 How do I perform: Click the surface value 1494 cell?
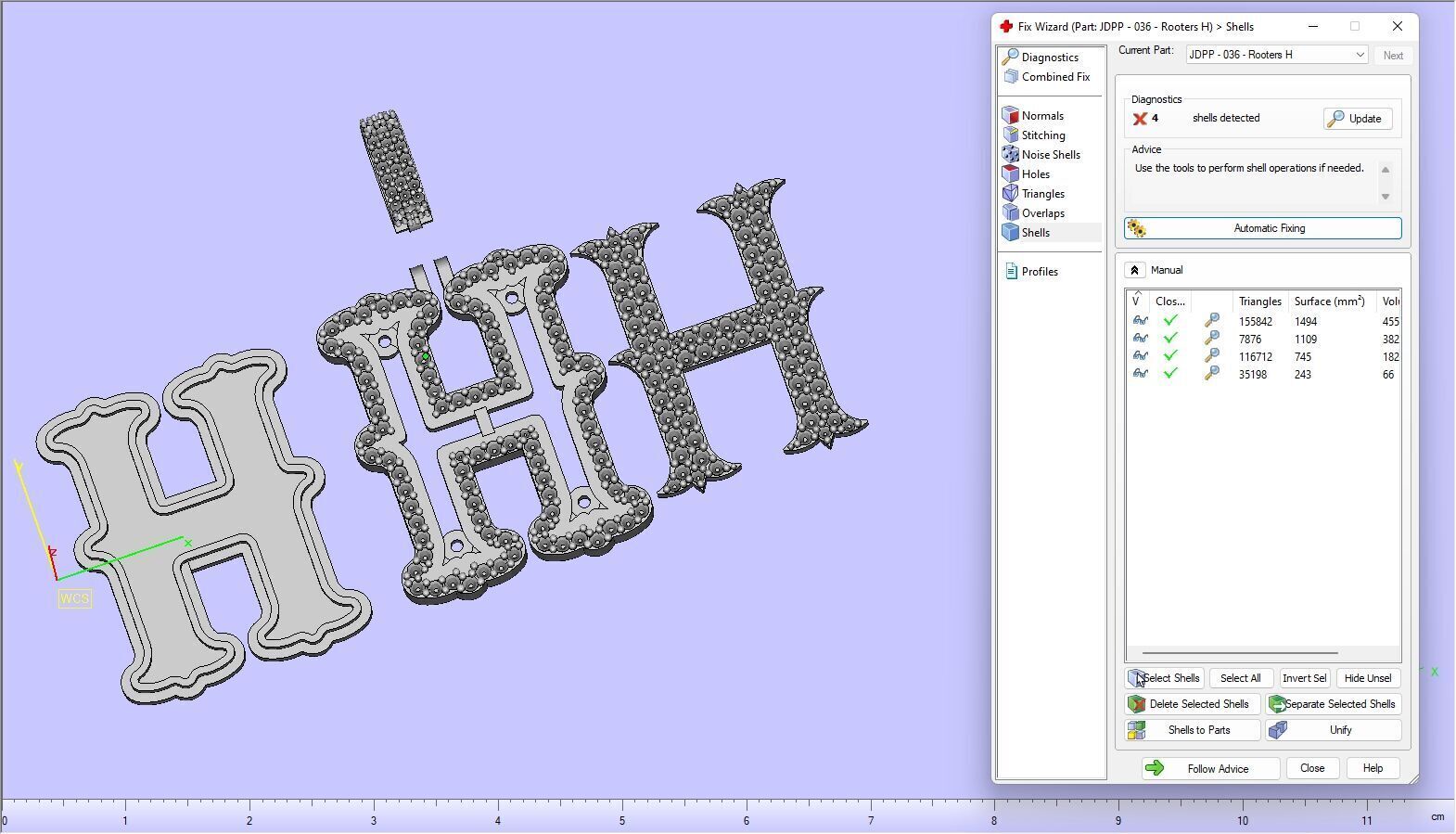click(x=1306, y=322)
